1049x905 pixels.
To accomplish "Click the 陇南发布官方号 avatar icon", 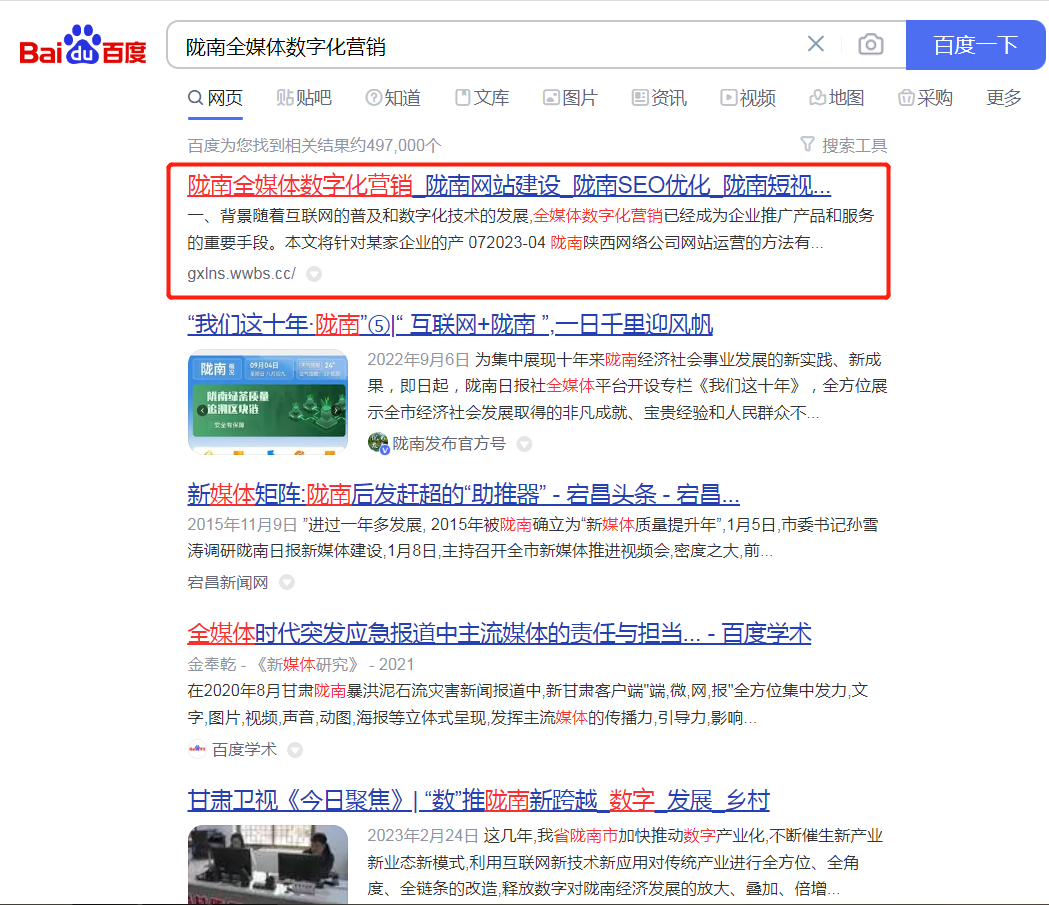I will 378,443.
